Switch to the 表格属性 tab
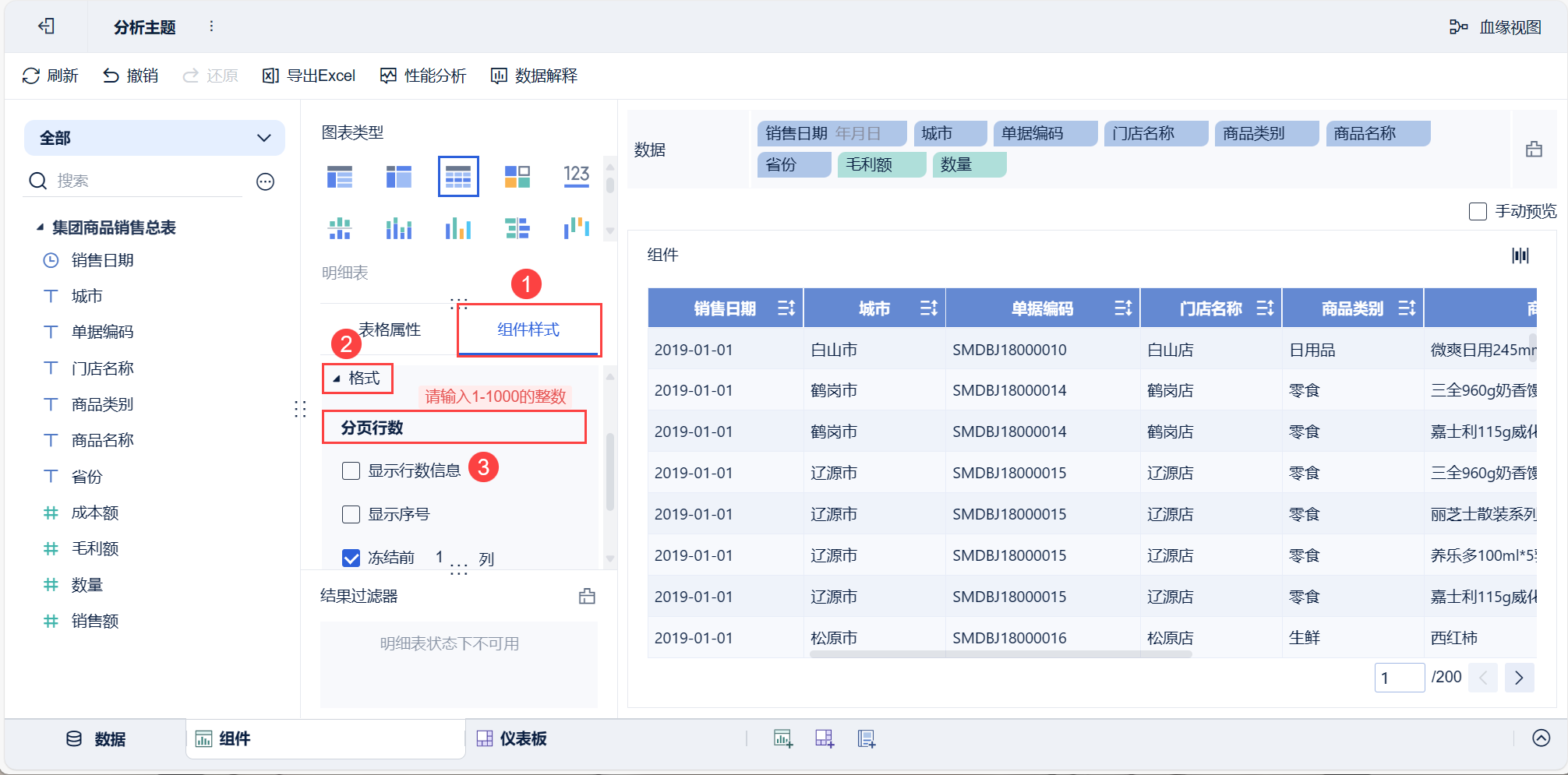Image resolution: width=1568 pixels, height=775 pixels. pyautogui.click(x=390, y=329)
